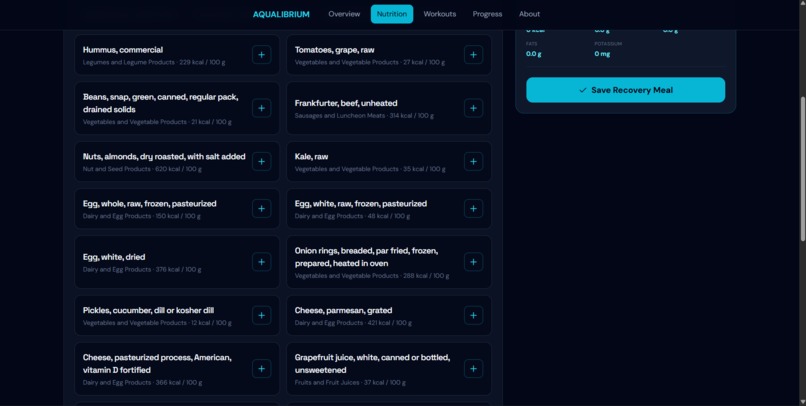The image size is (806, 406).
Task: Add dill Pickles, cucumber with plus icon
Action: [261, 316]
